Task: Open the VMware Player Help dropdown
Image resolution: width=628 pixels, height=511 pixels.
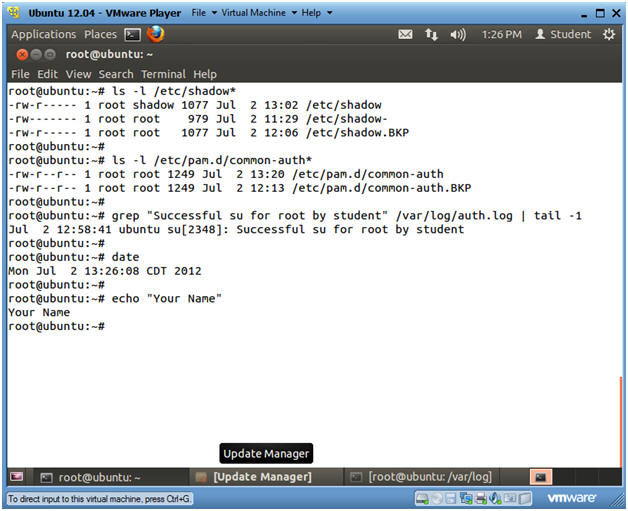Action: pos(316,13)
